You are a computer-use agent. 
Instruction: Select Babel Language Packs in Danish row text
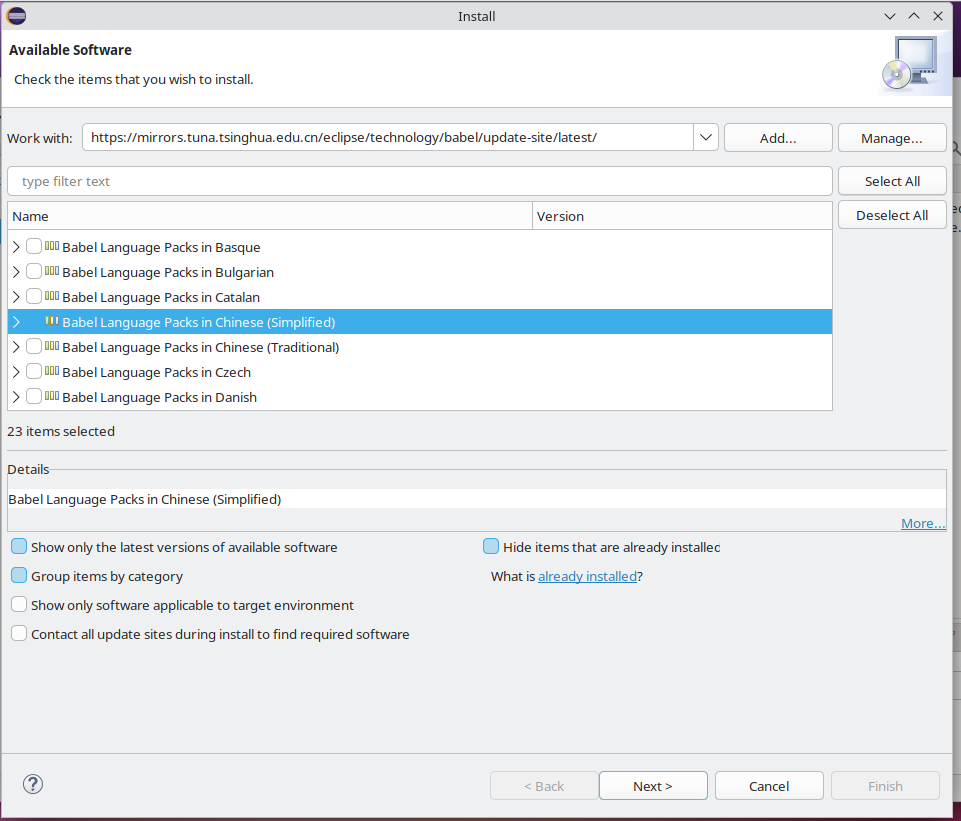[159, 397]
